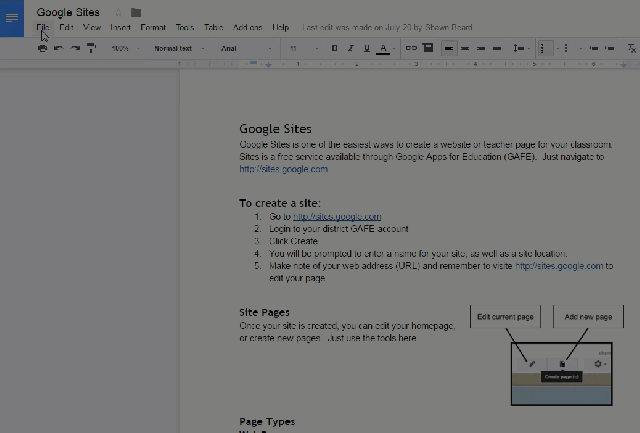Click the Undo arrow
Viewport: 640px width, 433px height.
click(58, 48)
